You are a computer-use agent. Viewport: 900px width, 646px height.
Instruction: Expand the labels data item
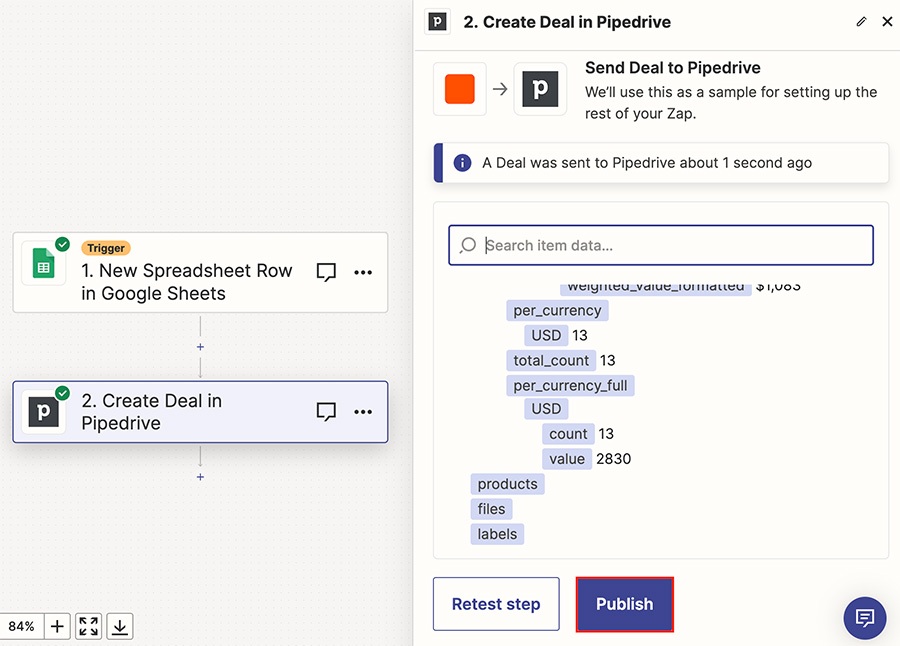point(497,533)
